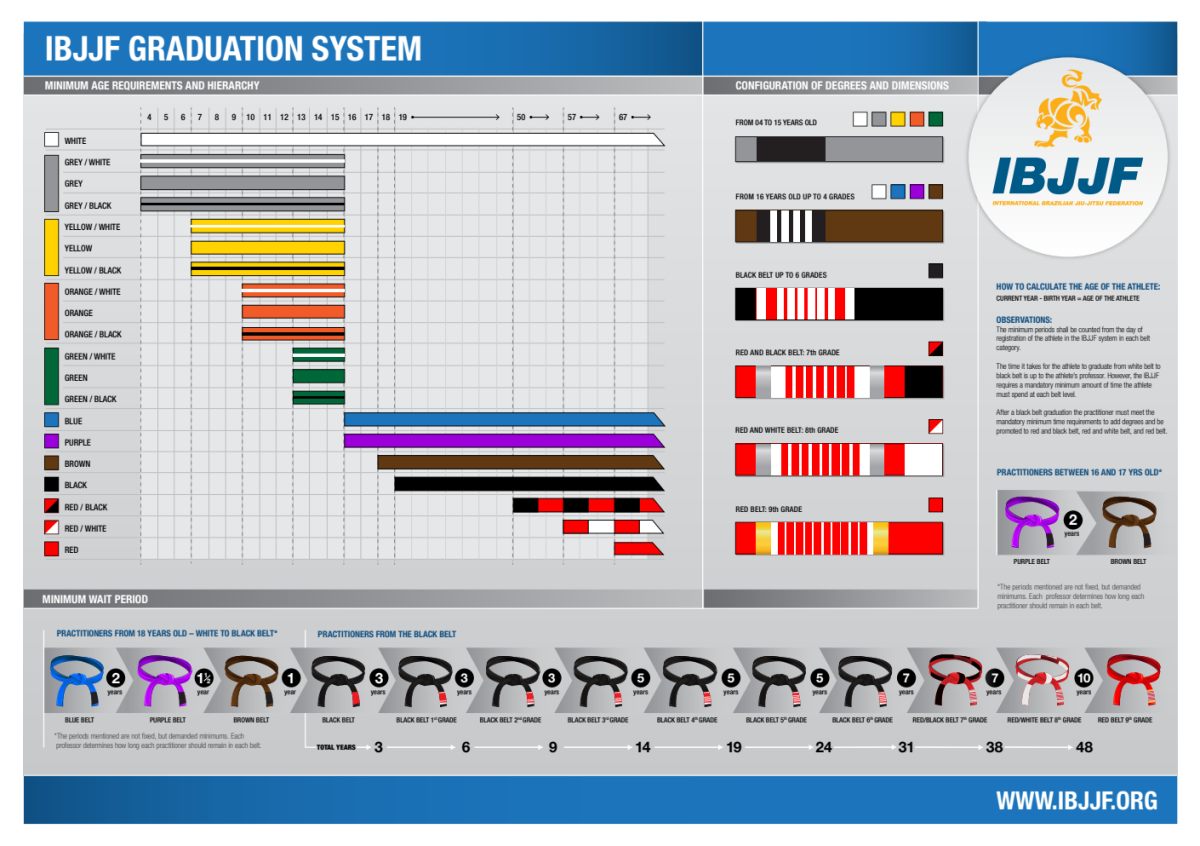The image size is (1200, 846).
Task: Click the tall Yellow legend swatch
Action: 51,247
